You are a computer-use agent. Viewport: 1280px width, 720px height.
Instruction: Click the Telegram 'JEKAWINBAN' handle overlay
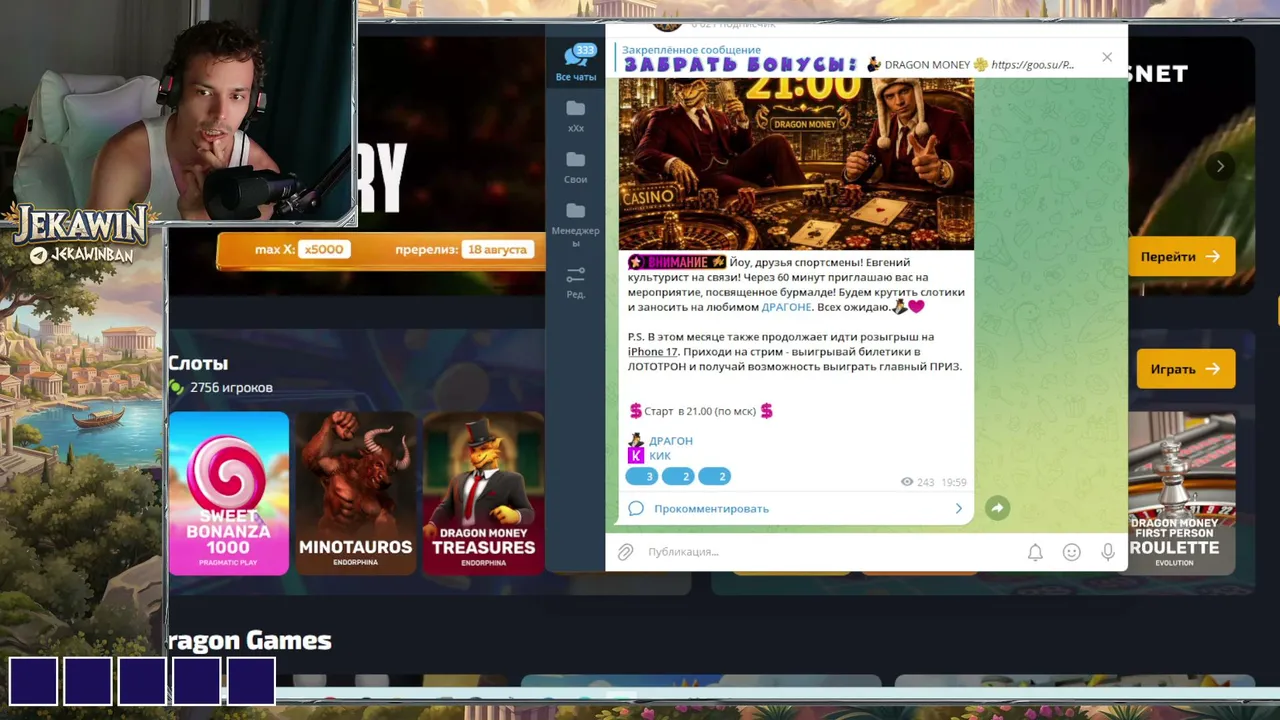click(x=81, y=255)
